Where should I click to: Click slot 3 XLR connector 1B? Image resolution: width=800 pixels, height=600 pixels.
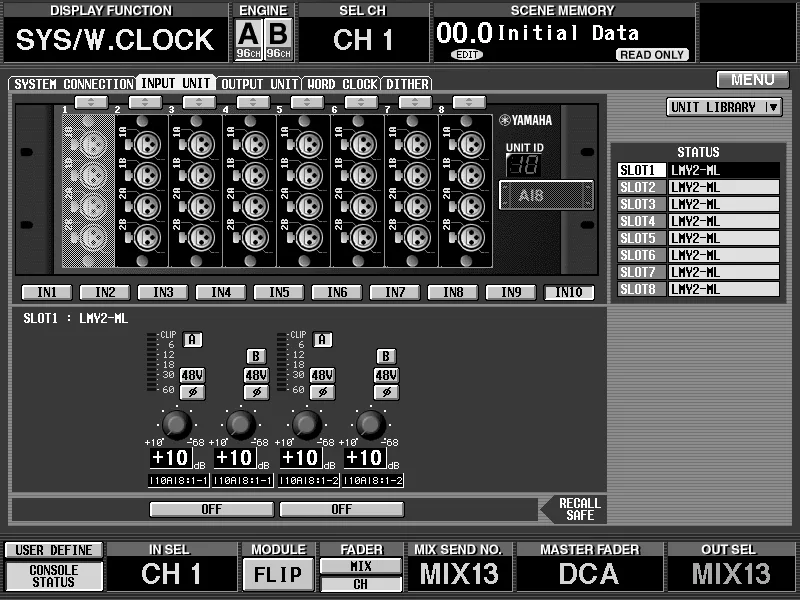pos(202,176)
